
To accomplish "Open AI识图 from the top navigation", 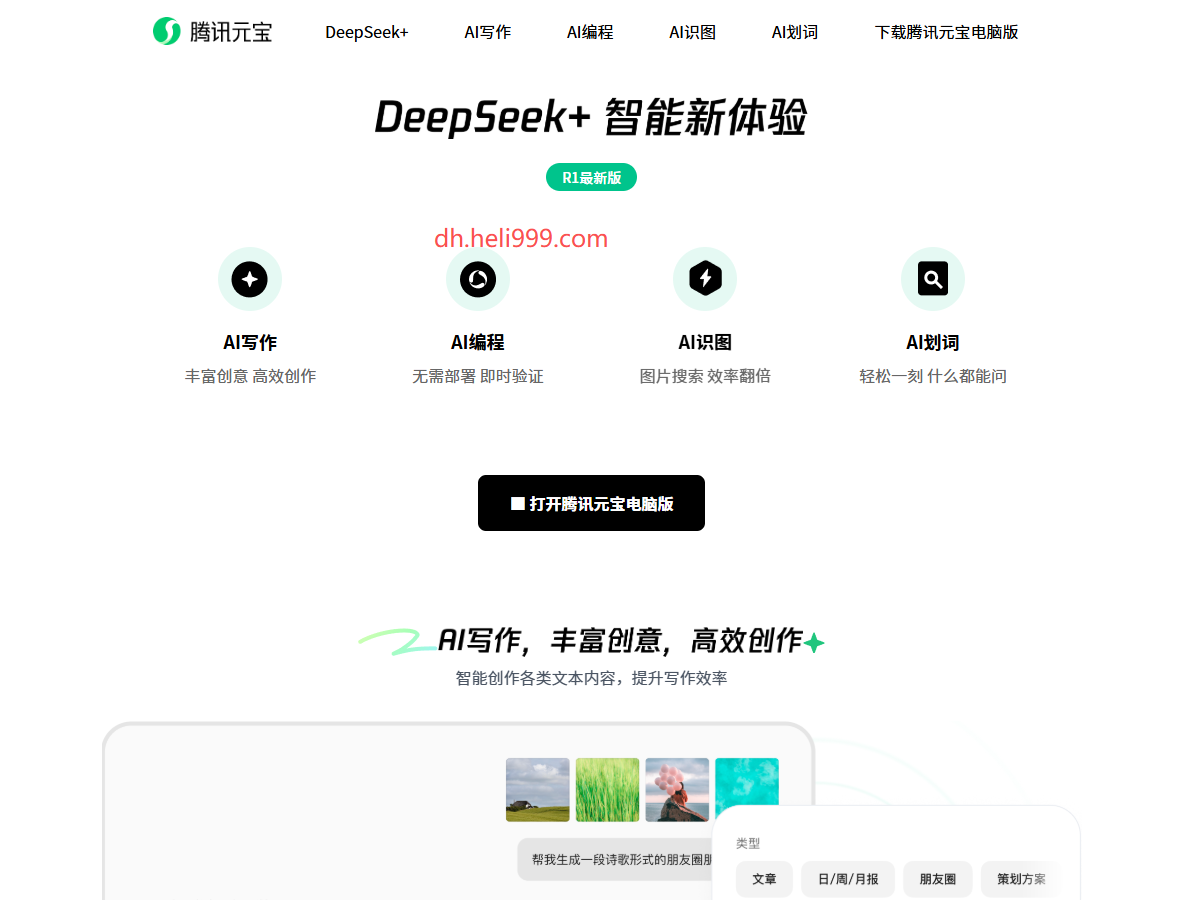I will (692, 32).
